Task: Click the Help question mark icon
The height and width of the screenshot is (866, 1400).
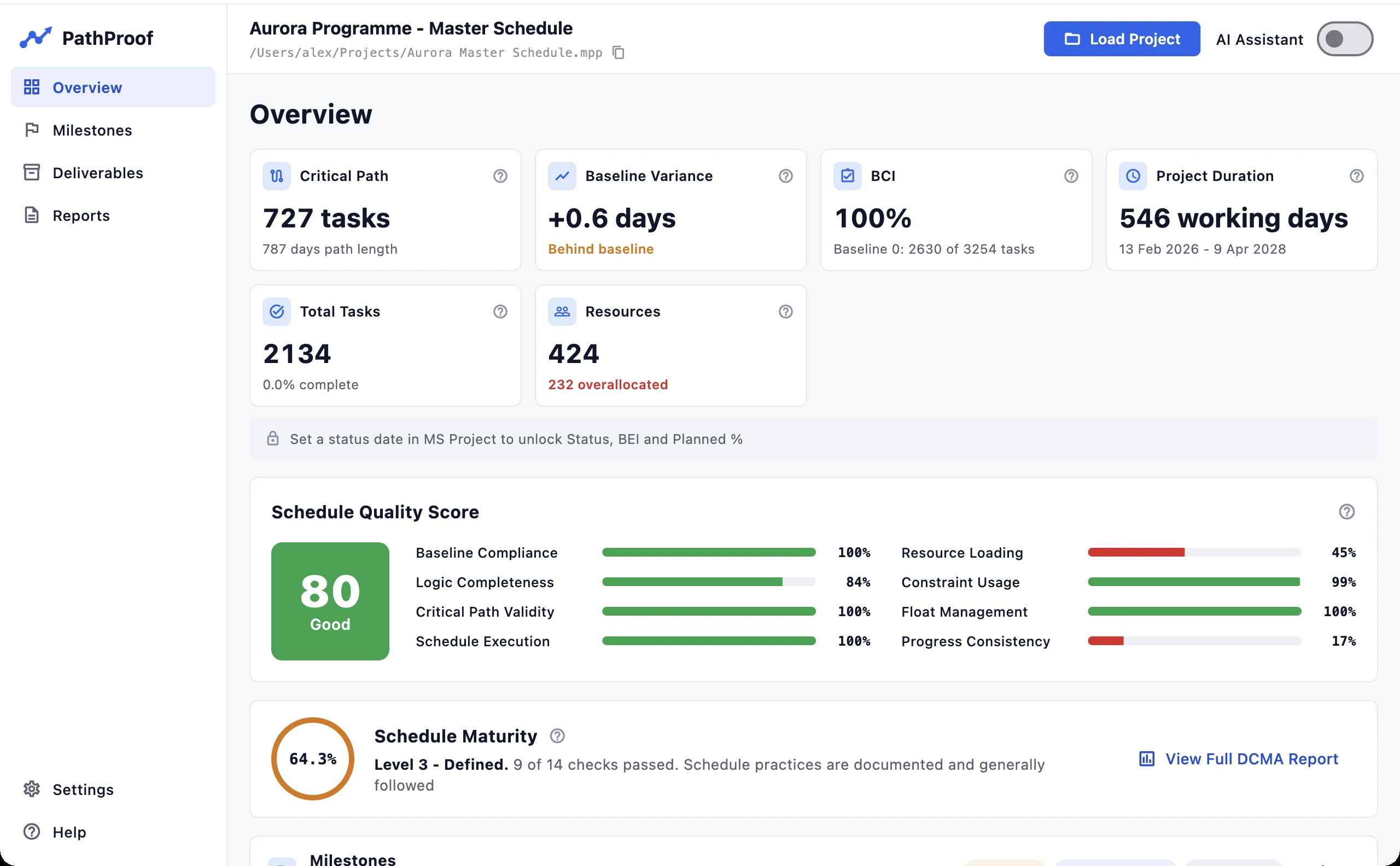Action: coord(32,832)
